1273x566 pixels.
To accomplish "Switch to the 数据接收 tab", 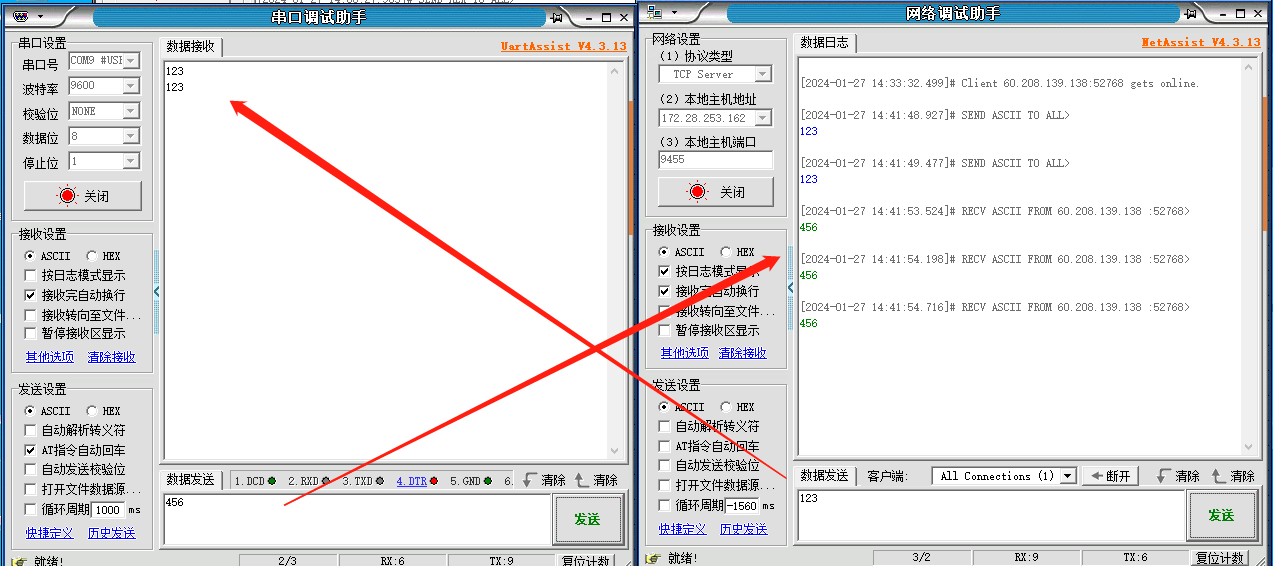I will point(190,46).
